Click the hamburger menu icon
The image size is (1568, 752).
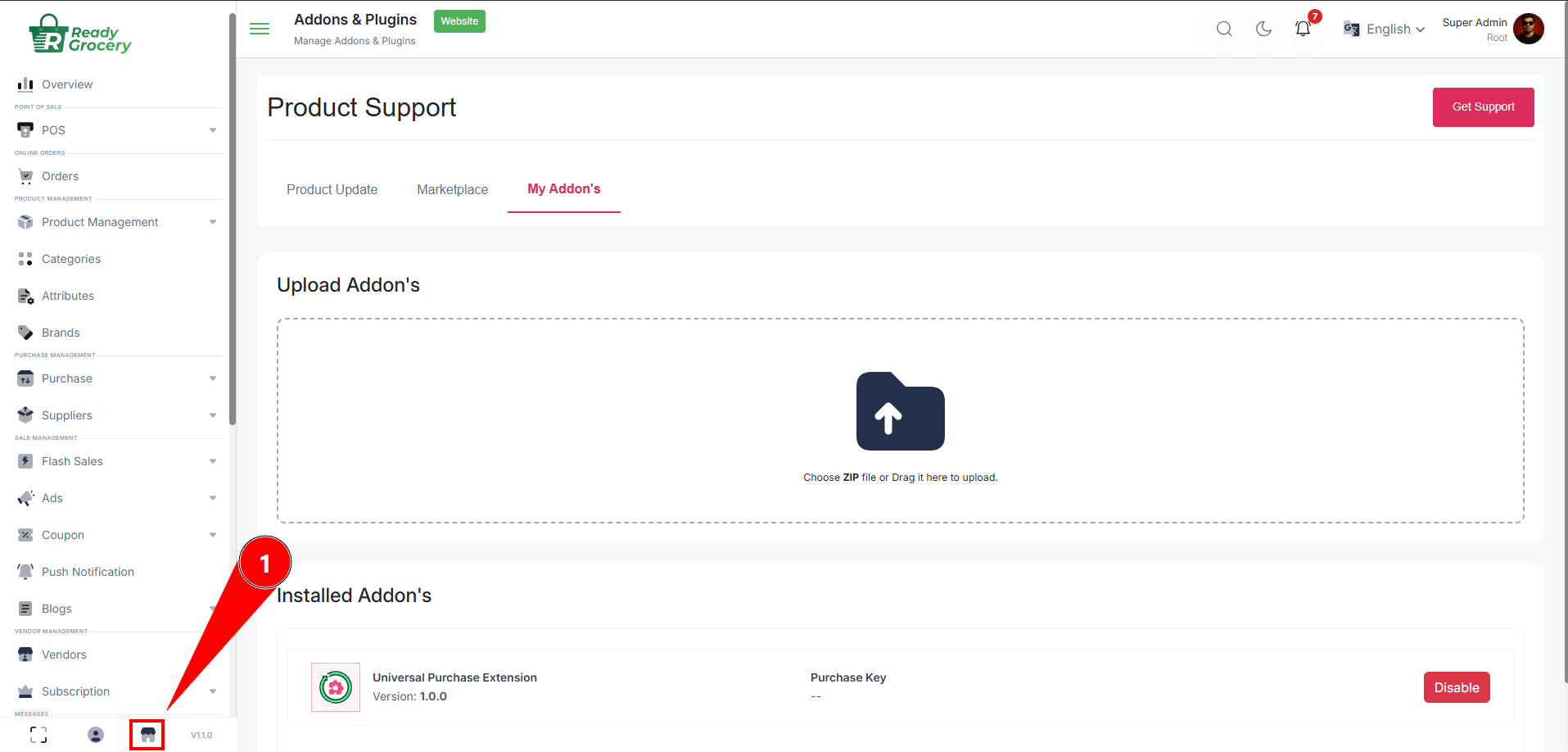(x=260, y=29)
